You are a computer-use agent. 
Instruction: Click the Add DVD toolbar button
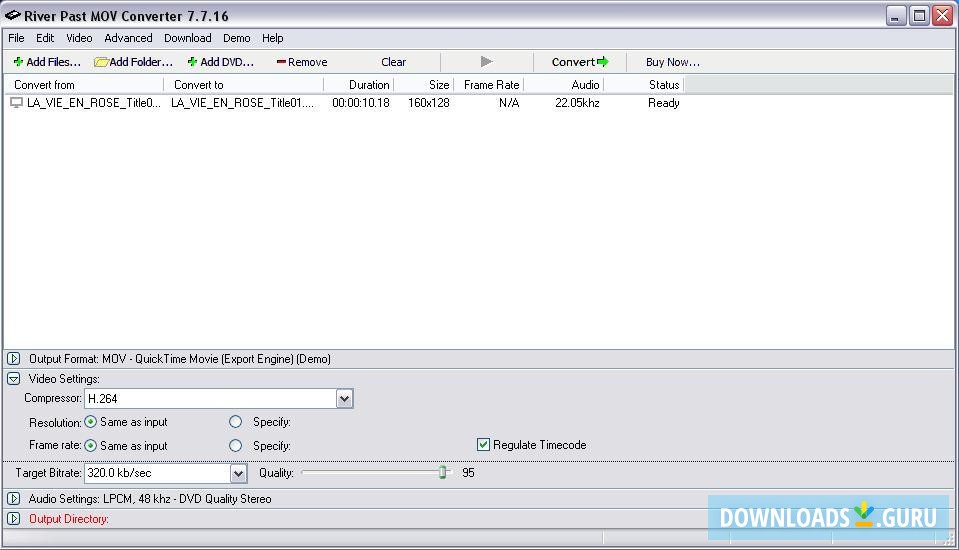(220, 62)
